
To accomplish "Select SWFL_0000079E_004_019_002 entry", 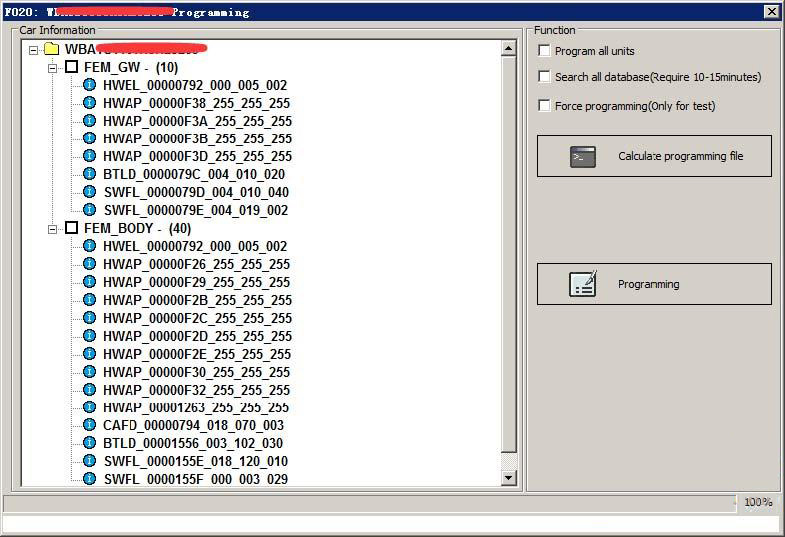I will click(x=195, y=210).
